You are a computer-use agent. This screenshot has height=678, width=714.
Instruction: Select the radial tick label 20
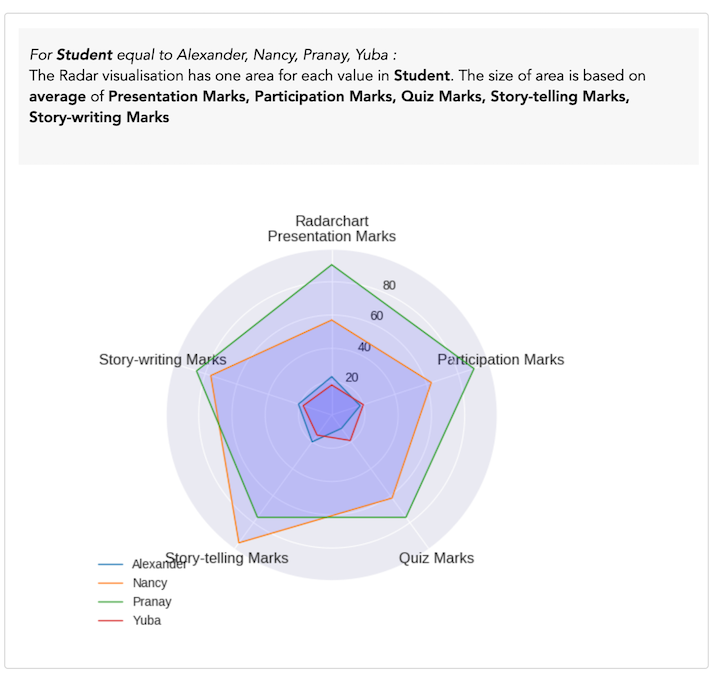click(351, 378)
